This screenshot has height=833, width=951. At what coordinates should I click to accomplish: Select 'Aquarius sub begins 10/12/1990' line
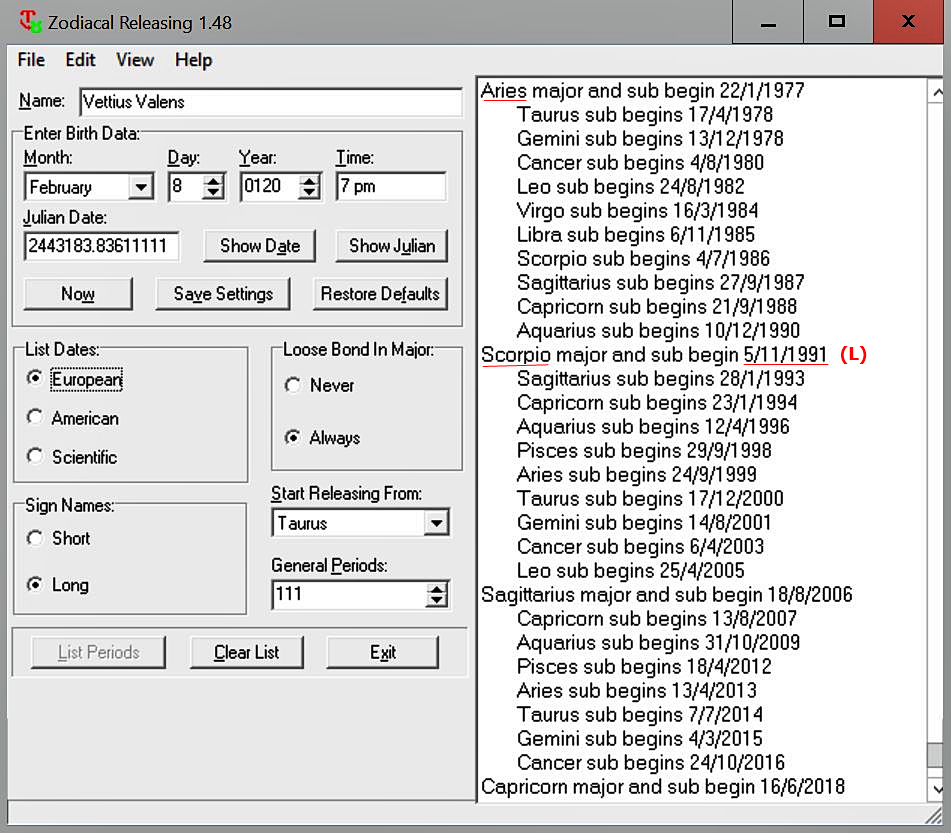pos(658,331)
